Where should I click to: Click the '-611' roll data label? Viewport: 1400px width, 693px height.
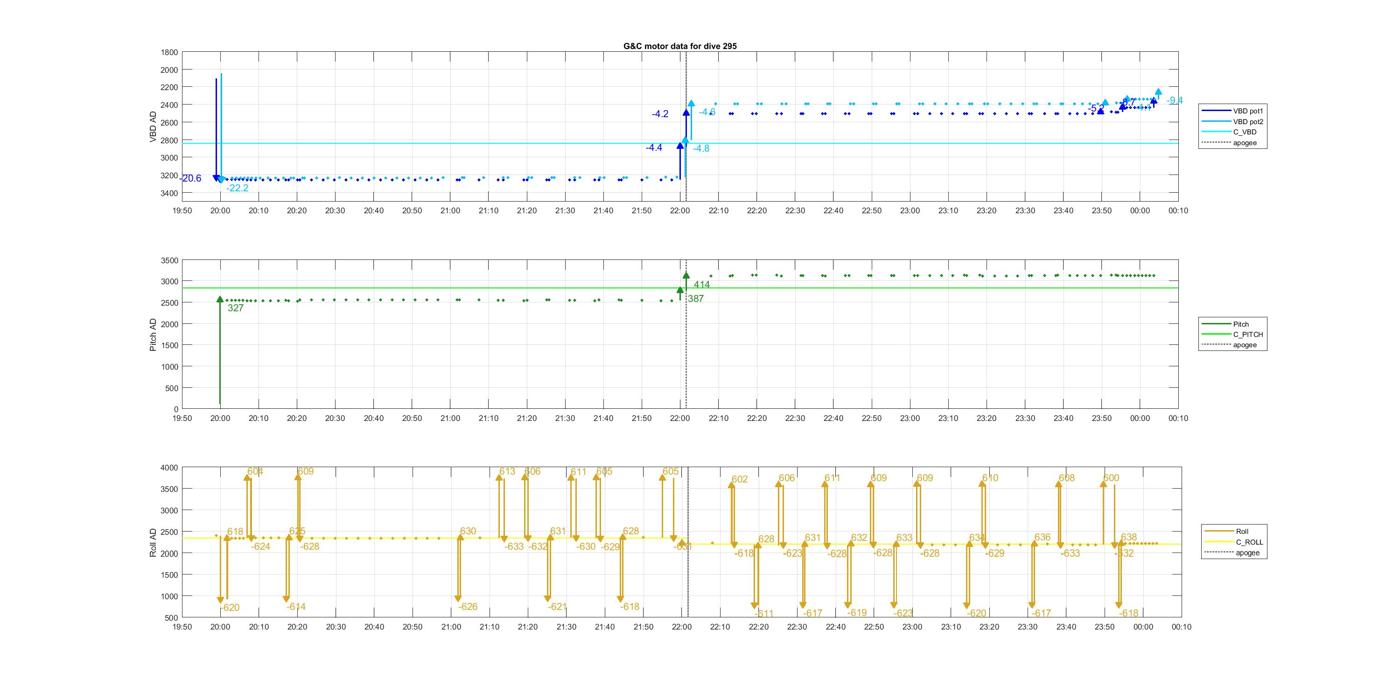[763, 613]
